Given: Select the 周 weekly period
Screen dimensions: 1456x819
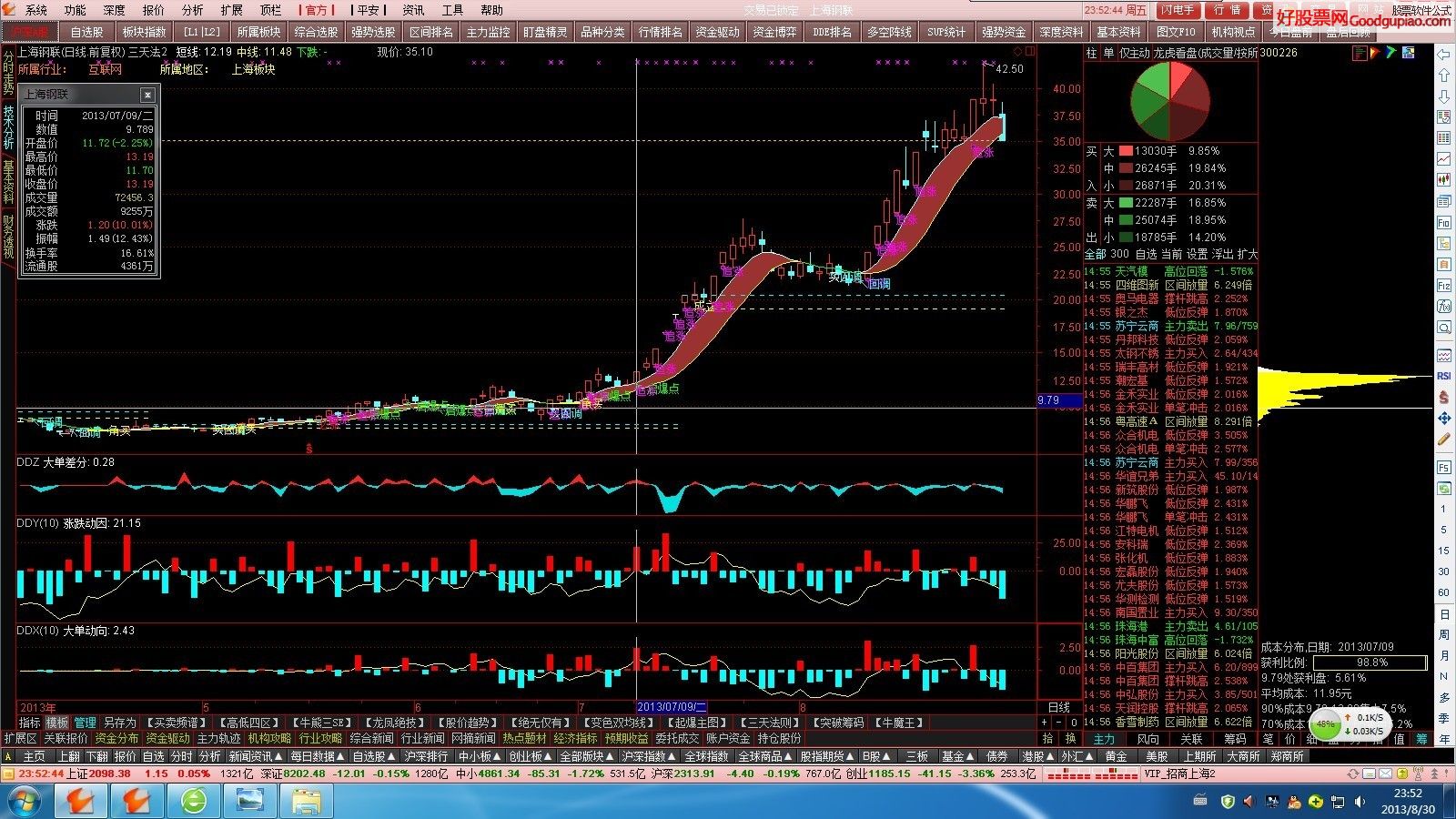Looking at the screenshot, I should (x=1444, y=635).
